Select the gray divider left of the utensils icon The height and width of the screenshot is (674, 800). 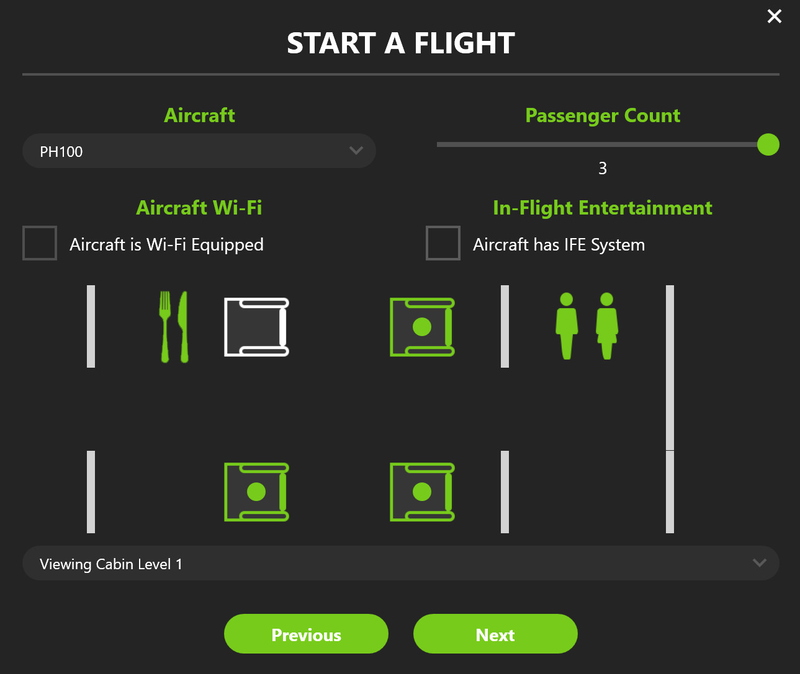point(92,325)
